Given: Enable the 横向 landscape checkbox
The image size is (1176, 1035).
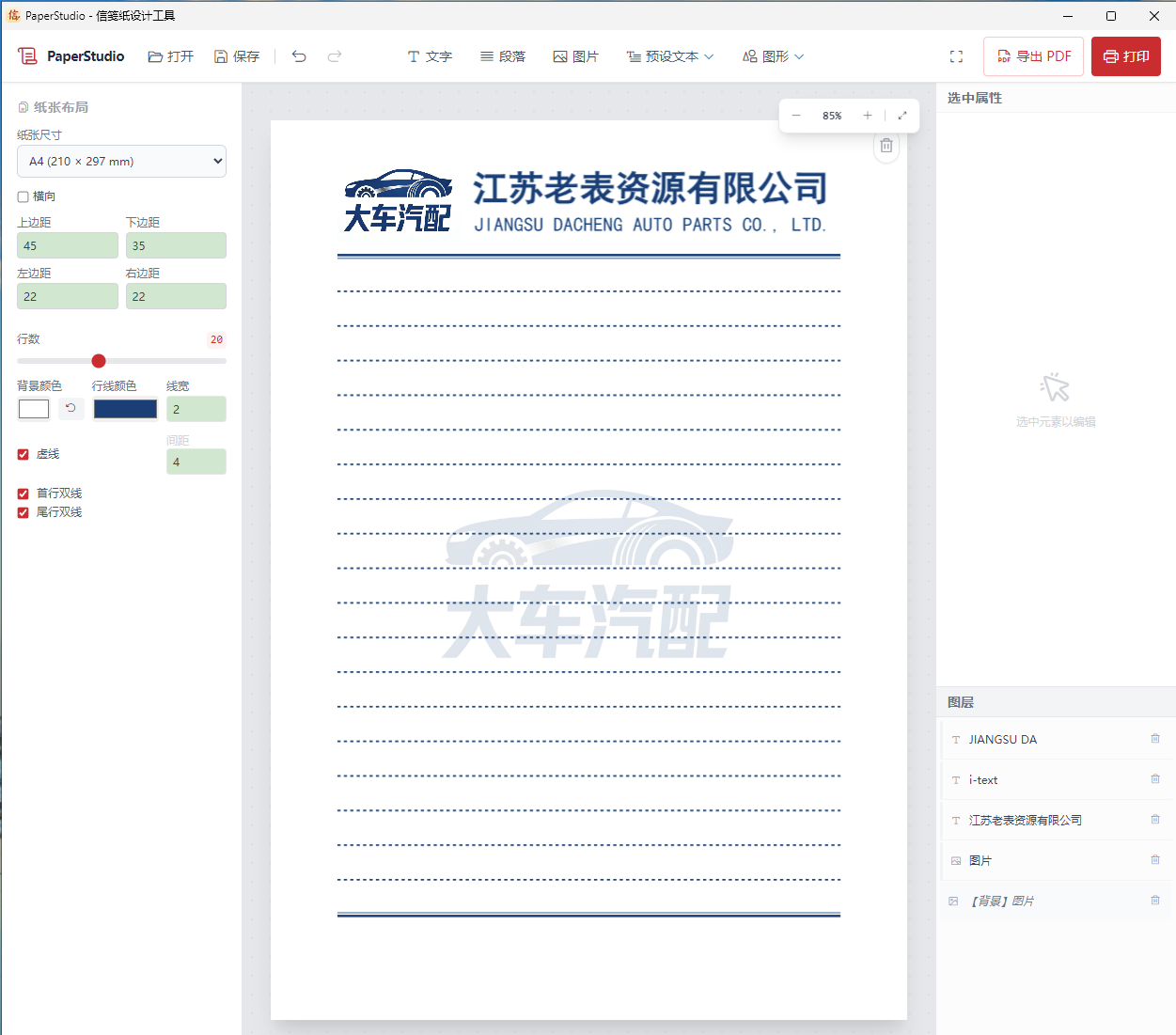Looking at the screenshot, I should pyautogui.click(x=23, y=196).
